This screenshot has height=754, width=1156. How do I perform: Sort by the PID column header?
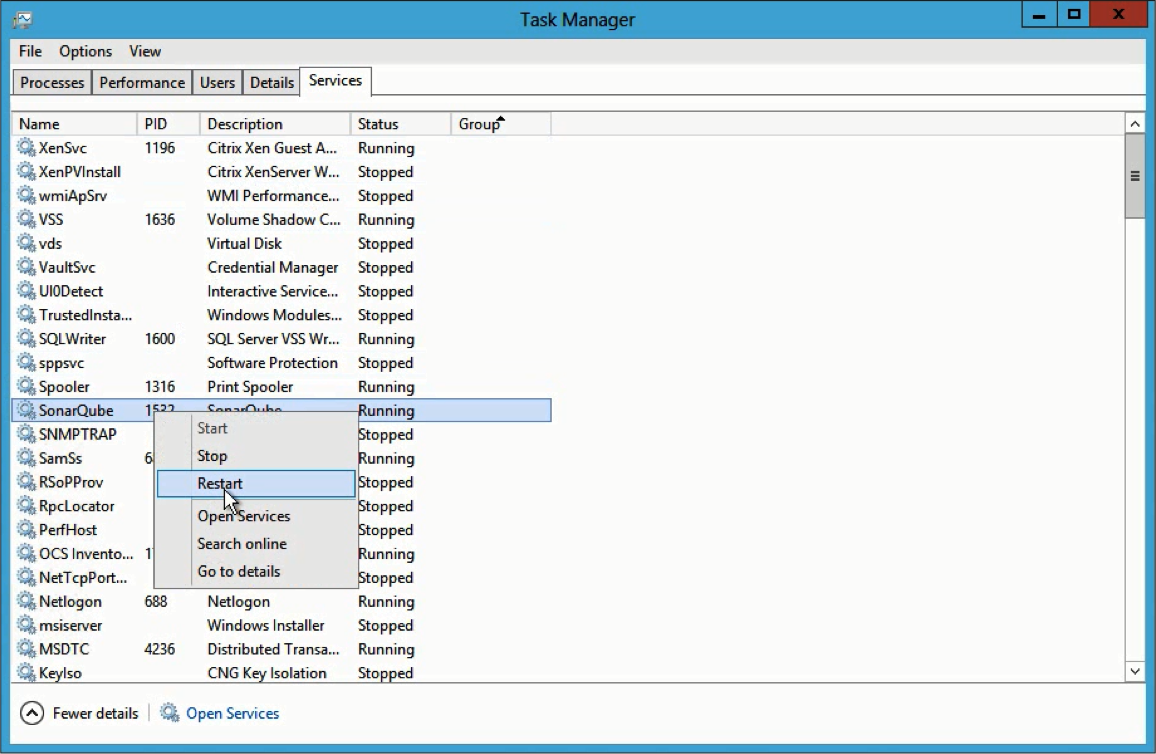tap(168, 124)
